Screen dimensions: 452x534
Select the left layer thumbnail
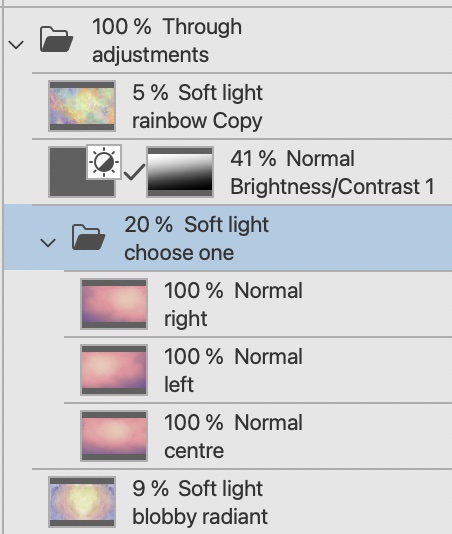(x=114, y=370)
